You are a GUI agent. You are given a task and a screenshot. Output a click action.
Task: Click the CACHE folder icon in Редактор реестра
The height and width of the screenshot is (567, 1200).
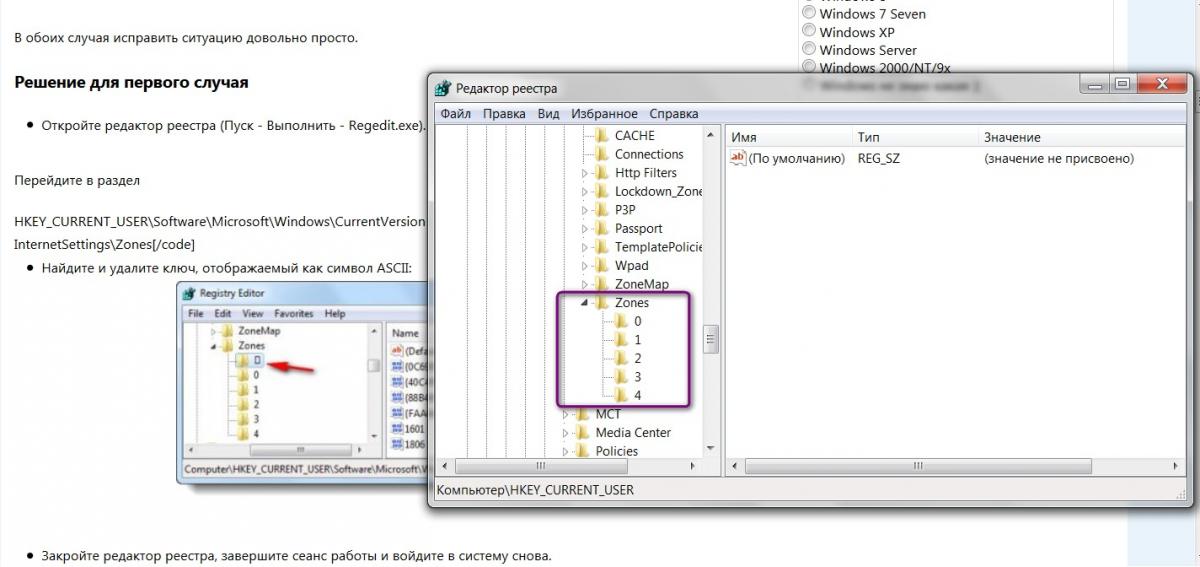(601, 135)
